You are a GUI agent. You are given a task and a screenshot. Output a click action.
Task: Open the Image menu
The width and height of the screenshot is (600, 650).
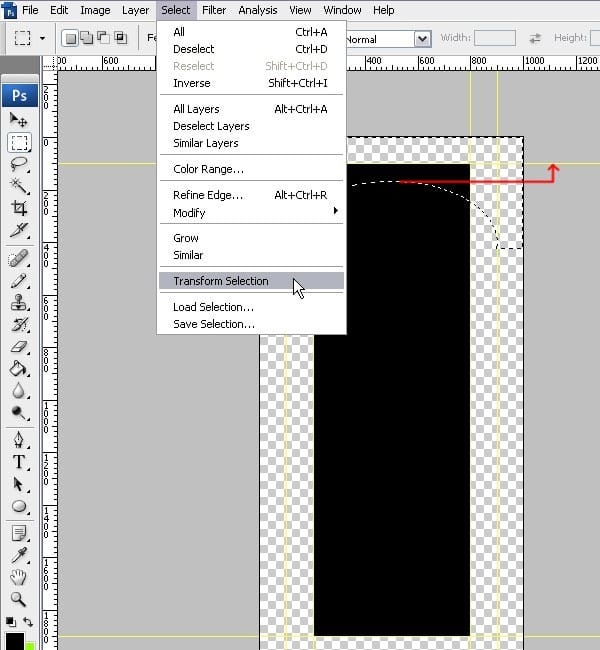click(95, 10)
